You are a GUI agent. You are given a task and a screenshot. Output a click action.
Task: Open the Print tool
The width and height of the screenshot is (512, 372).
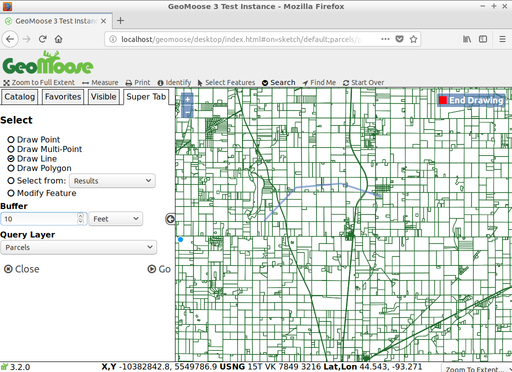[138, 82]
